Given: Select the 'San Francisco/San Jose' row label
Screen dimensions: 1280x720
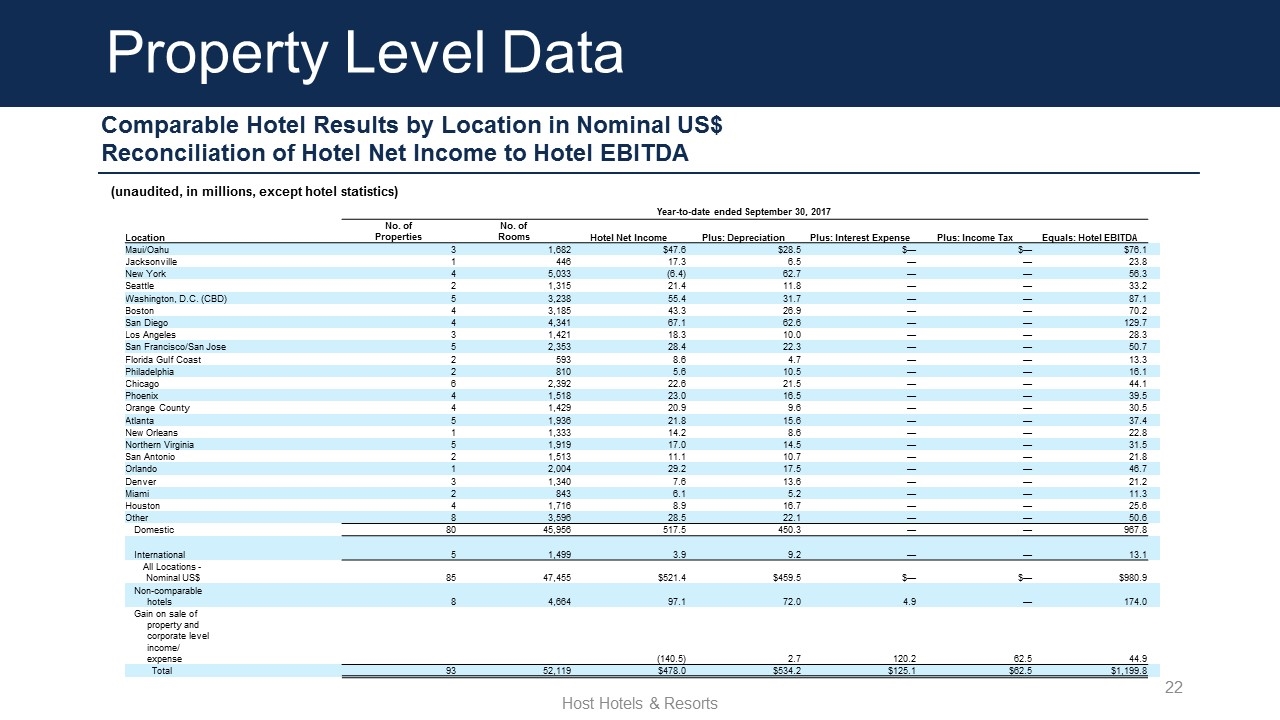Looking at the screenshot, I should [x=175, y=346].
